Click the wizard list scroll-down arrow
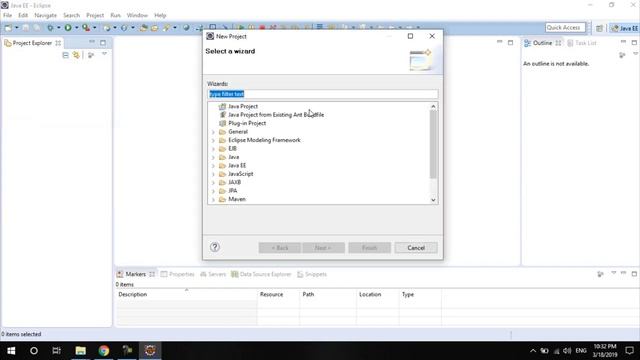640x360 pixels. 433,200
